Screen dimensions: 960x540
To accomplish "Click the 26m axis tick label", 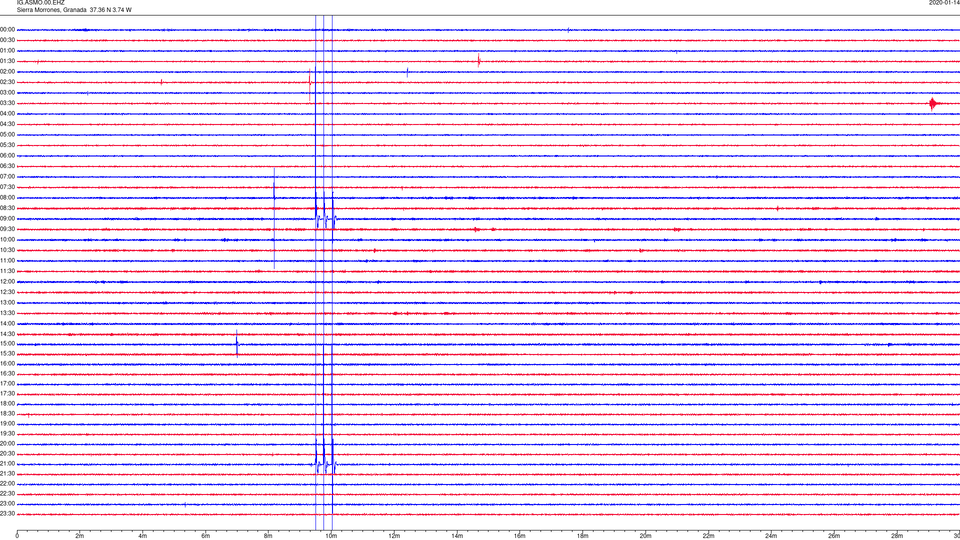I will click(834, 536).
